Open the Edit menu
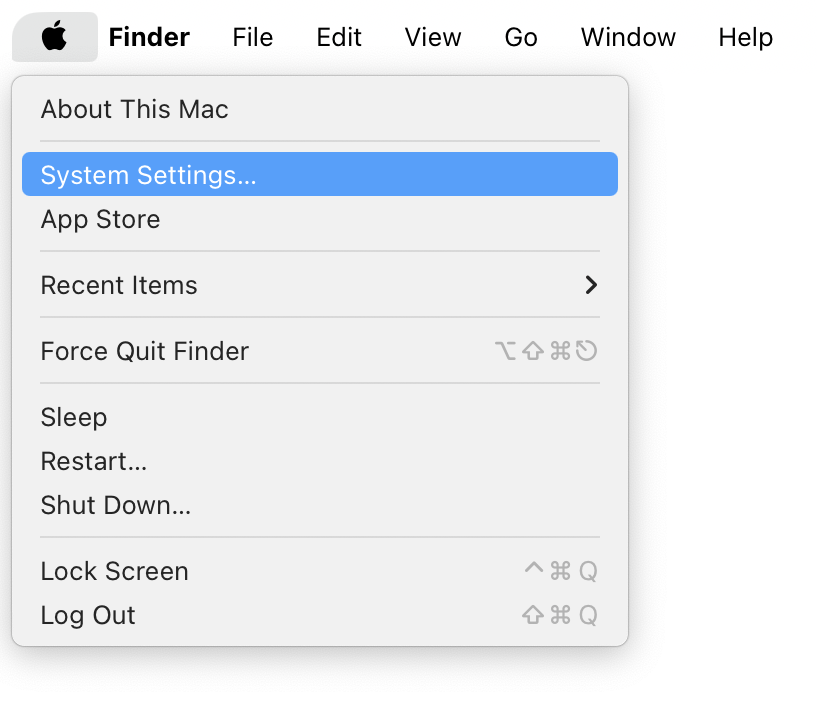Image resolution: width=817 pixels, height=711 pixels. [338, 38]
